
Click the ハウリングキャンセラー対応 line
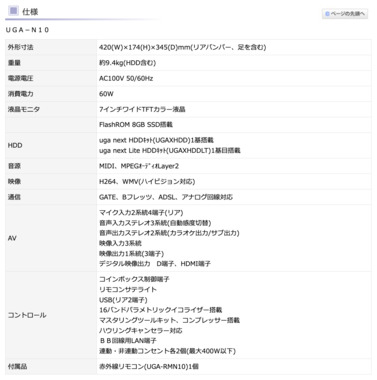[141, 331]
